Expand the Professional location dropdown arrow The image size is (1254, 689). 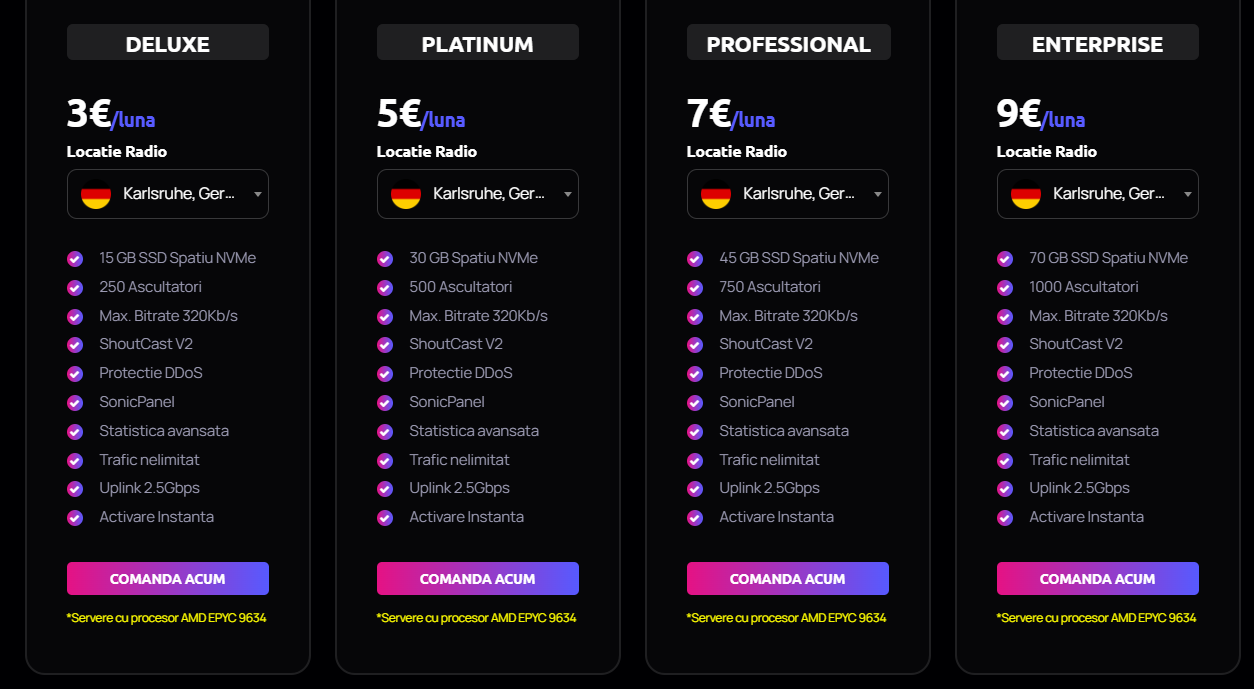tap(878, 194)
